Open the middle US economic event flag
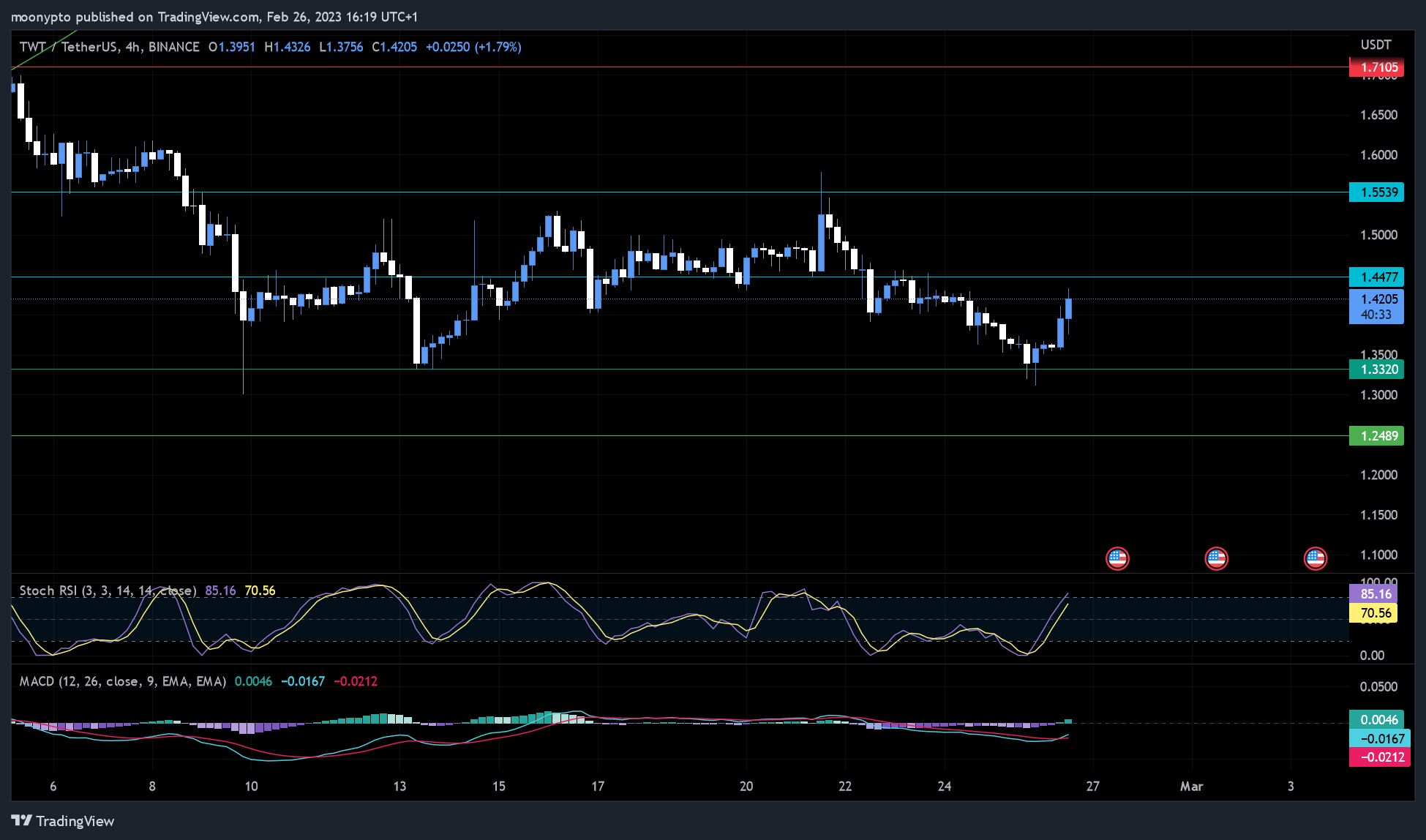Image resolution: width=1426 pixels, height=840 pixels. pos(1216,558)
